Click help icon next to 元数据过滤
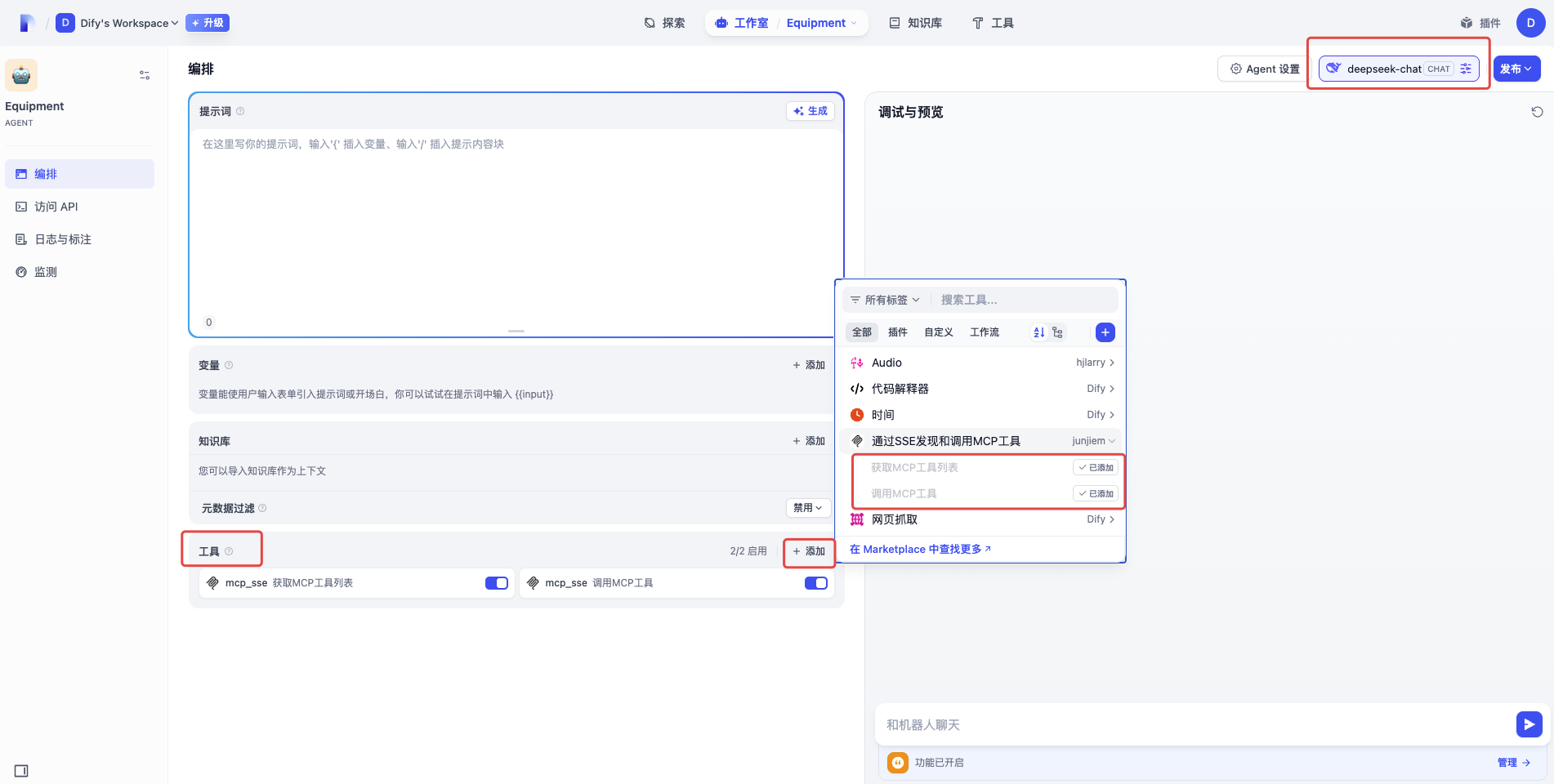 262,508
